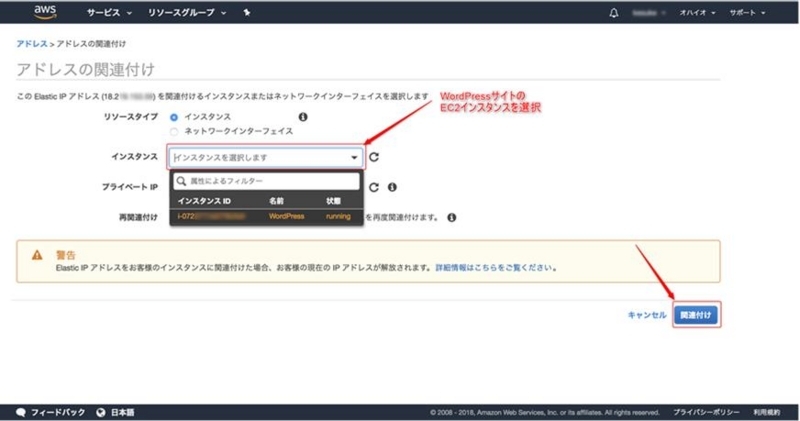This screenshot has height=421, width=800.
Task: Focus the 属性によるフィルター search field
Action: tap(266, 181)
